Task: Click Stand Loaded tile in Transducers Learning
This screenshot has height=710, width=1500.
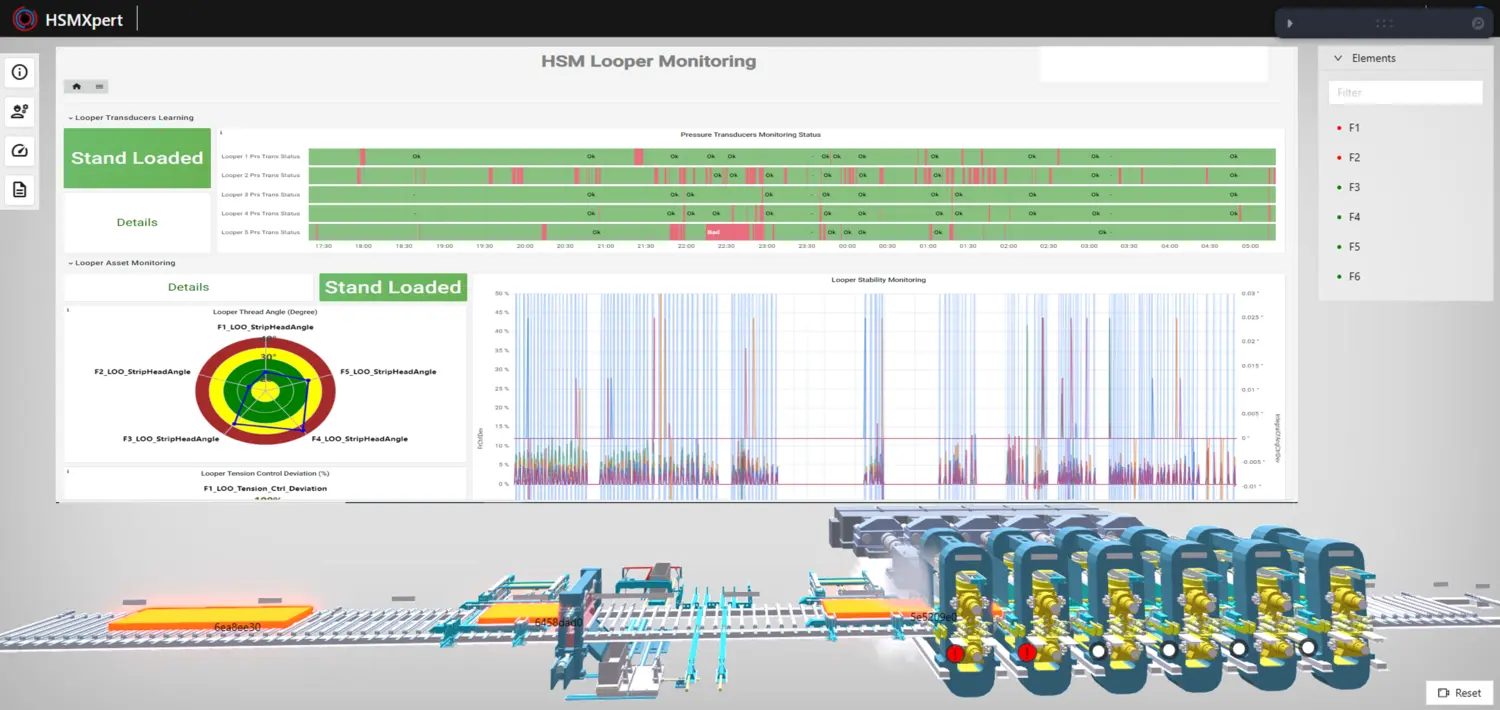Action: point(137,158)
